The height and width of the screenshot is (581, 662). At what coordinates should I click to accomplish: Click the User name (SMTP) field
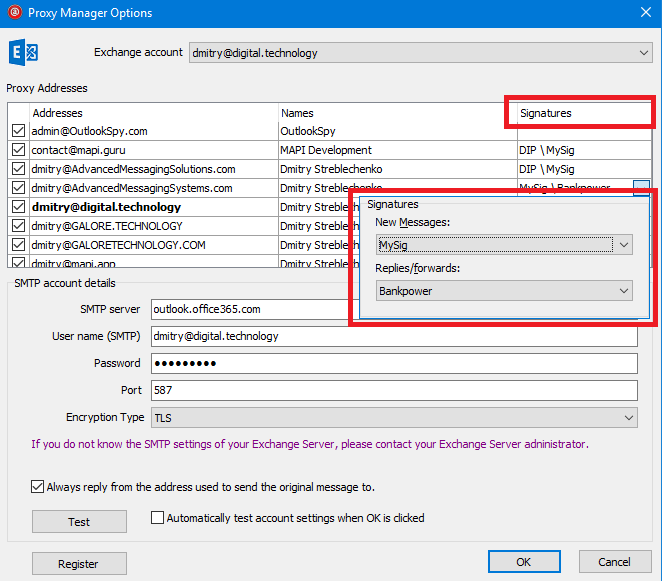[x=394, y=336]
